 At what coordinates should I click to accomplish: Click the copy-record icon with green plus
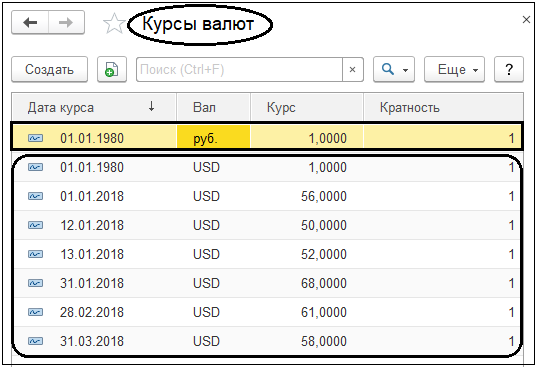[x=112, y=69]
